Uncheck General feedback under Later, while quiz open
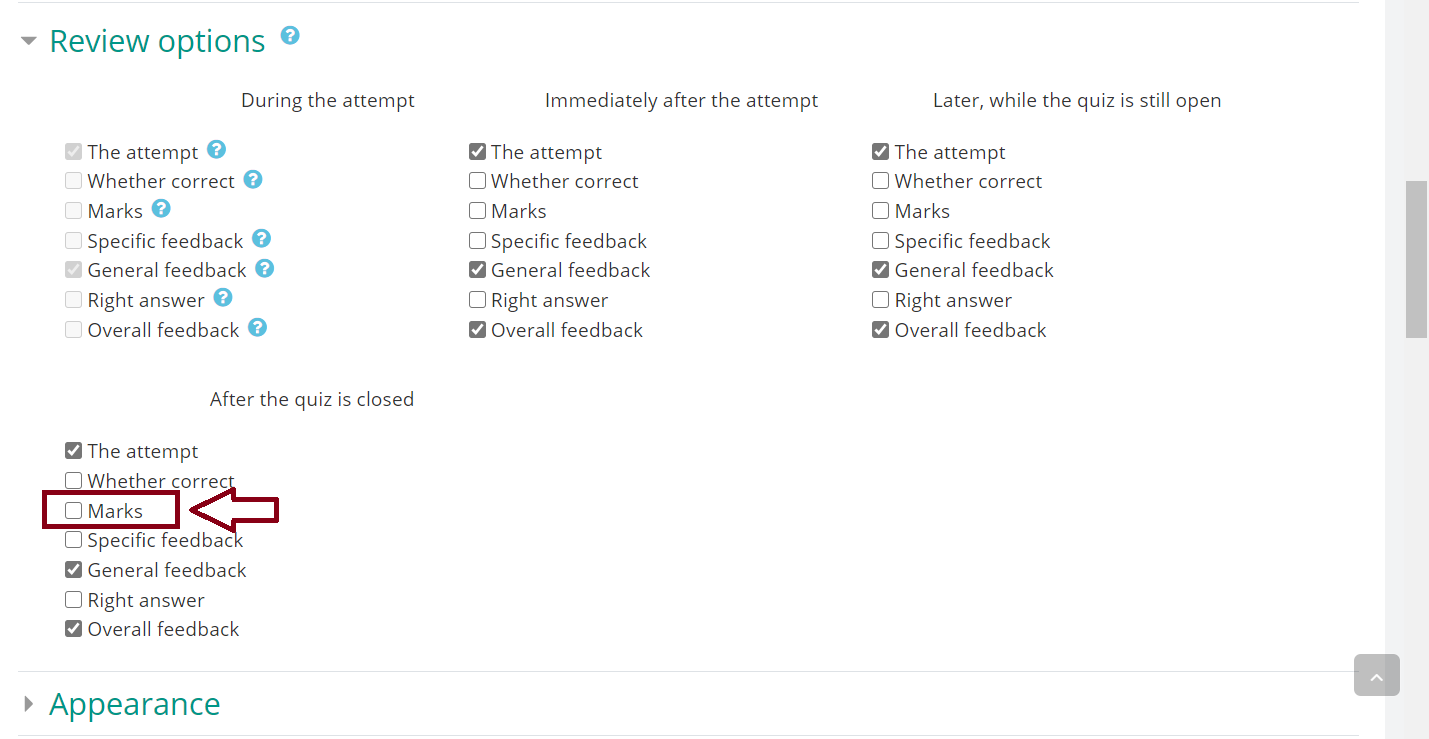The image size is (1429, 739). tap(880, 270)
